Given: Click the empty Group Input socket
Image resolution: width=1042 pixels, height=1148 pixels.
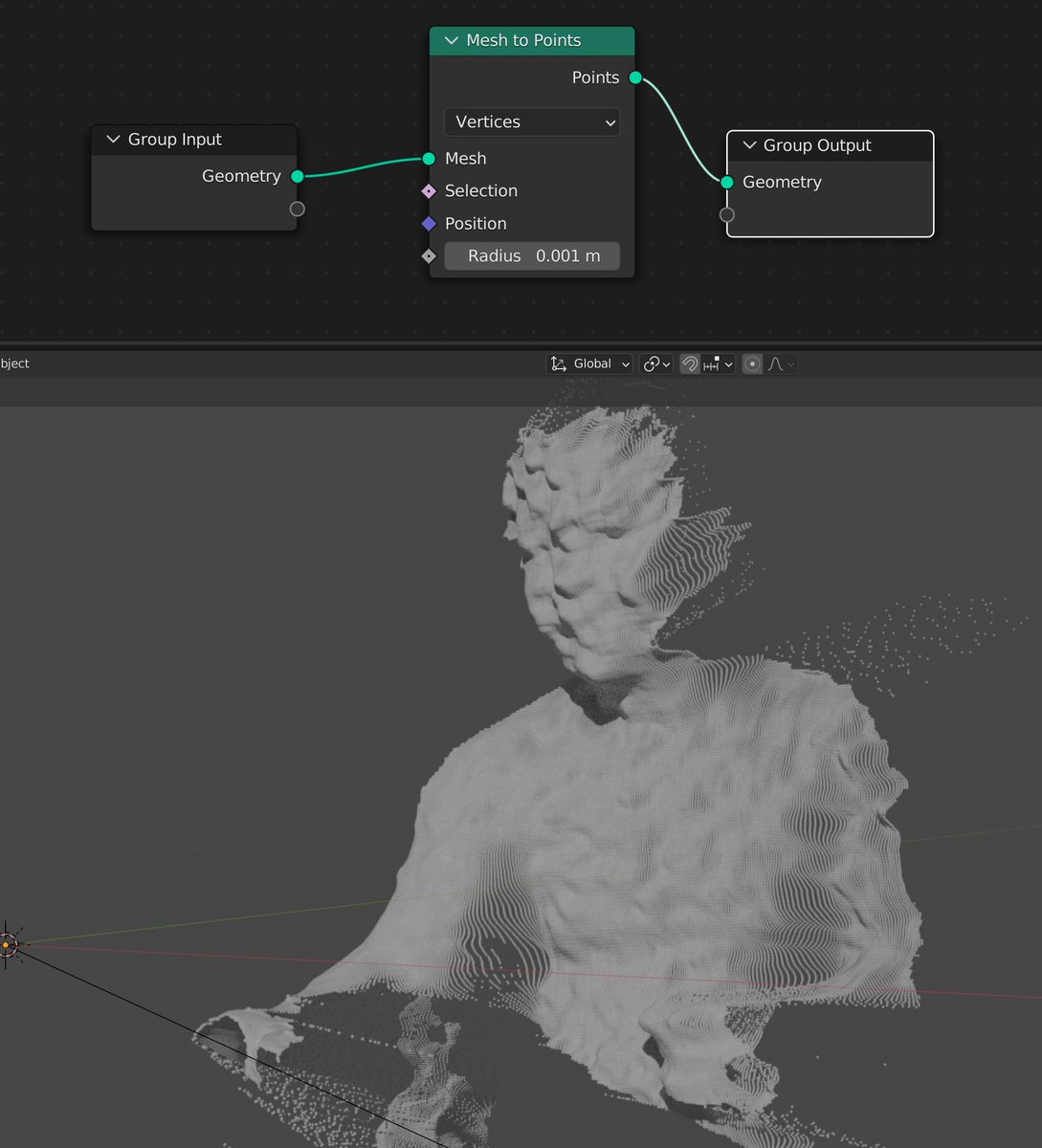Looking at the screenshot, I should point(298,209).
